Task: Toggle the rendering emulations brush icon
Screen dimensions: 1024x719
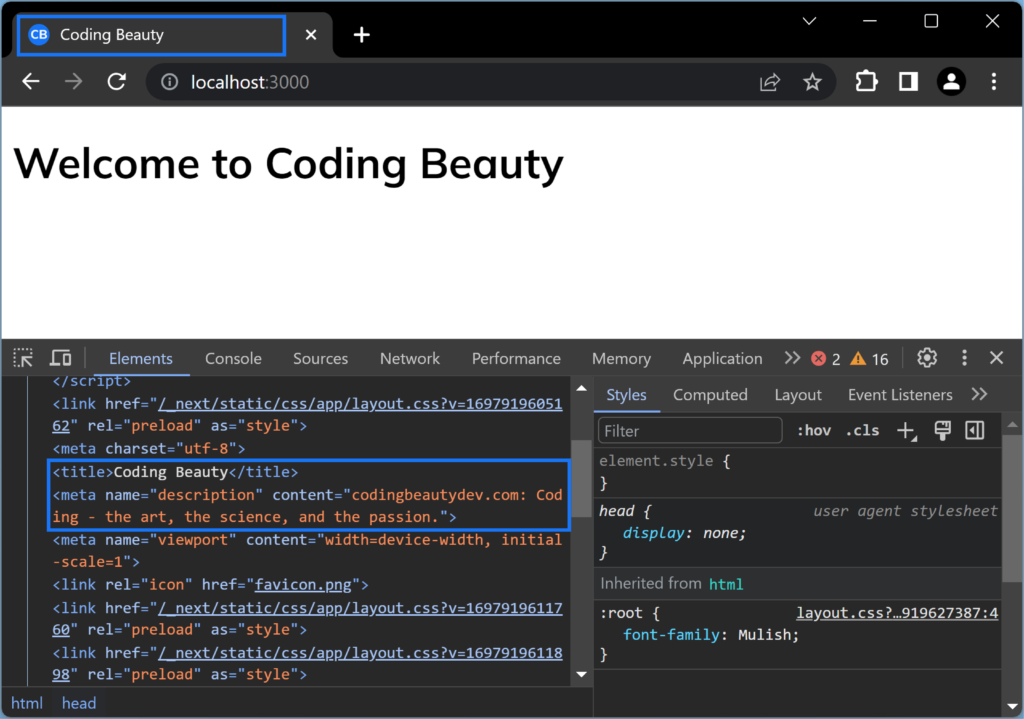Action: click(942, 430)
